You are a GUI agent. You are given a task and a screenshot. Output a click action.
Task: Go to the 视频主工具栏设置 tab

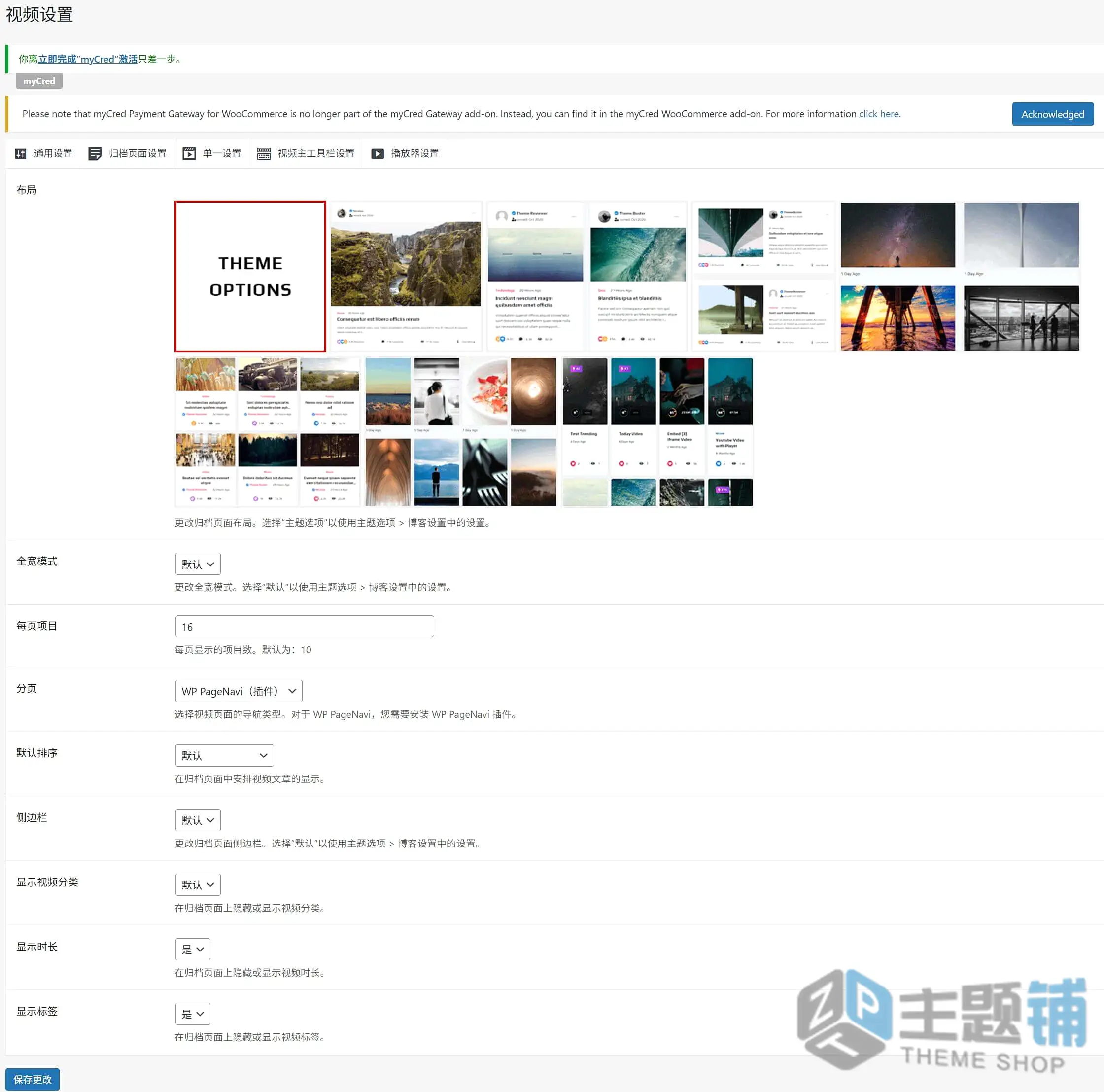pos(306,153)
